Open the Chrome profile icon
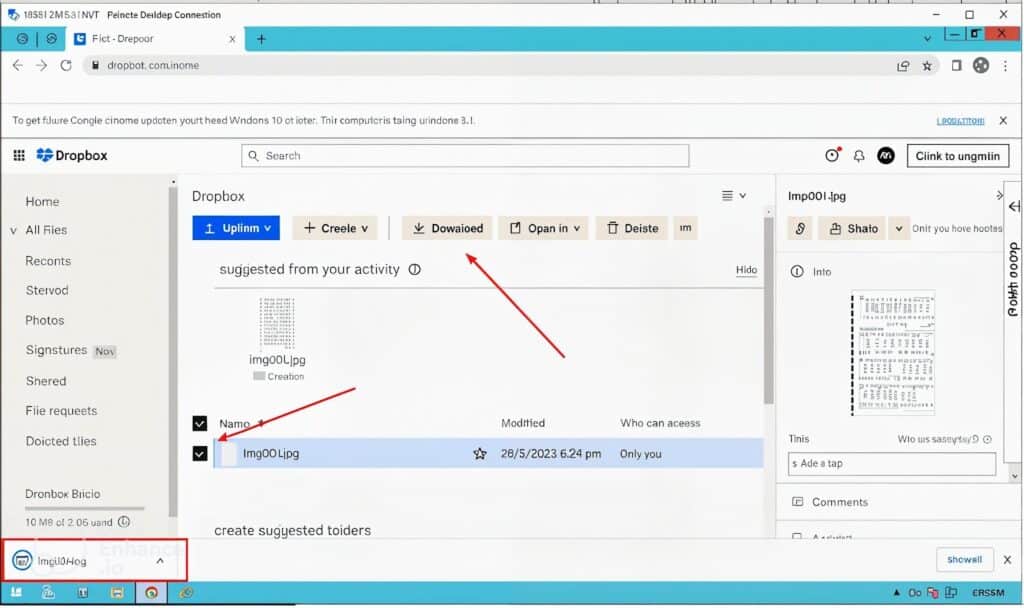1024x608 pixels. click(981, 65)
